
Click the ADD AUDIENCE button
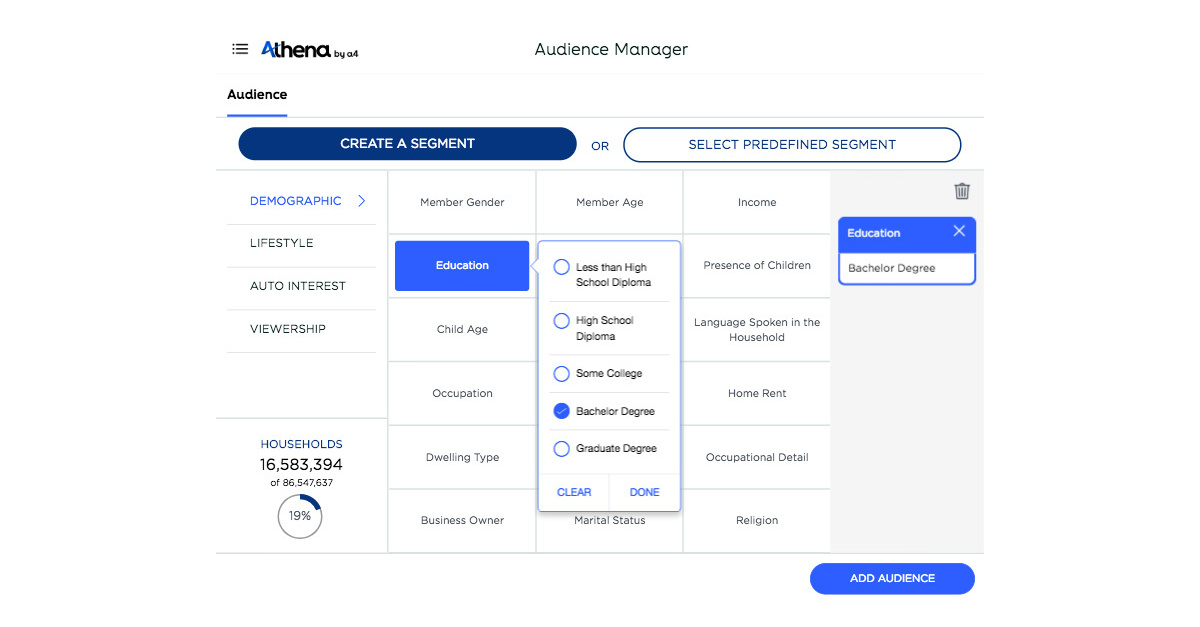click(891, 578)
